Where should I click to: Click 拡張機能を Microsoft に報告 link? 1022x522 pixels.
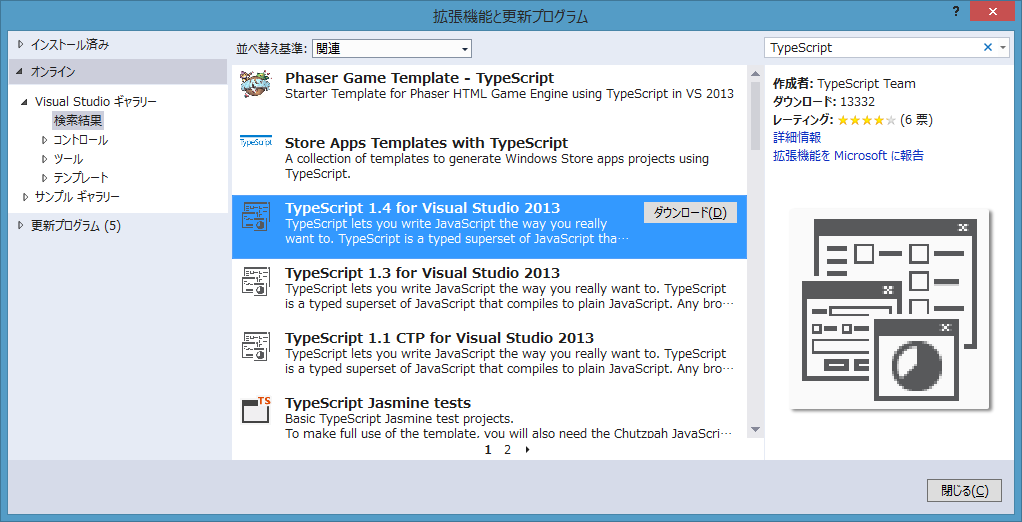[x=848, y=156]
